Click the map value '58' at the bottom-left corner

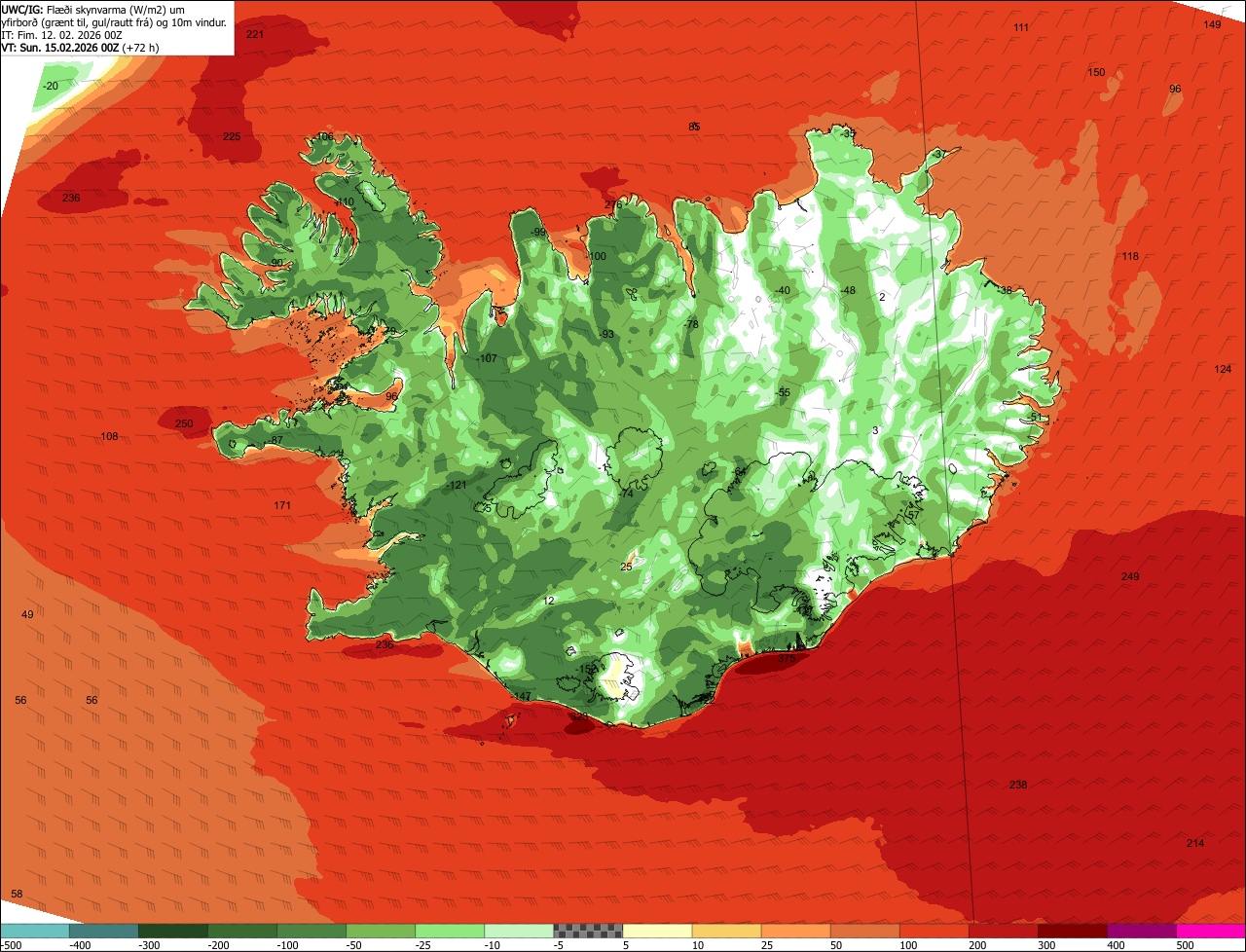[x=17, y=894]
